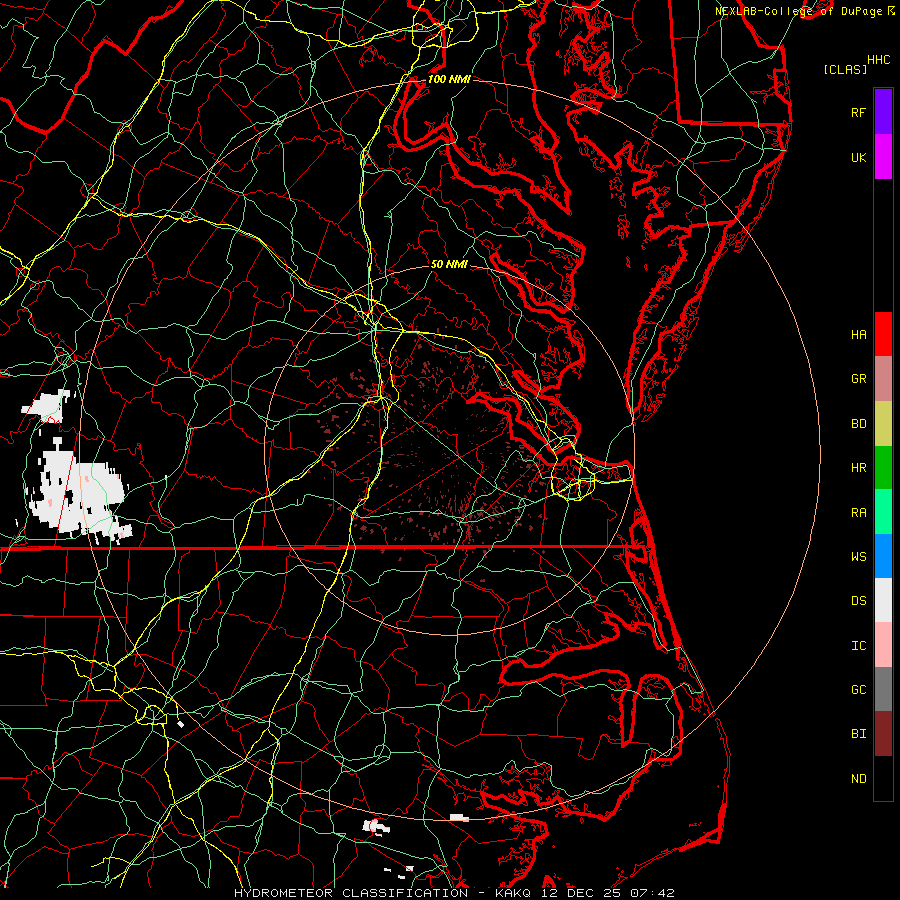Viewport: 900px width, 900px height.
Task: Click the UK legend label
Action: [x=858, y=157]
